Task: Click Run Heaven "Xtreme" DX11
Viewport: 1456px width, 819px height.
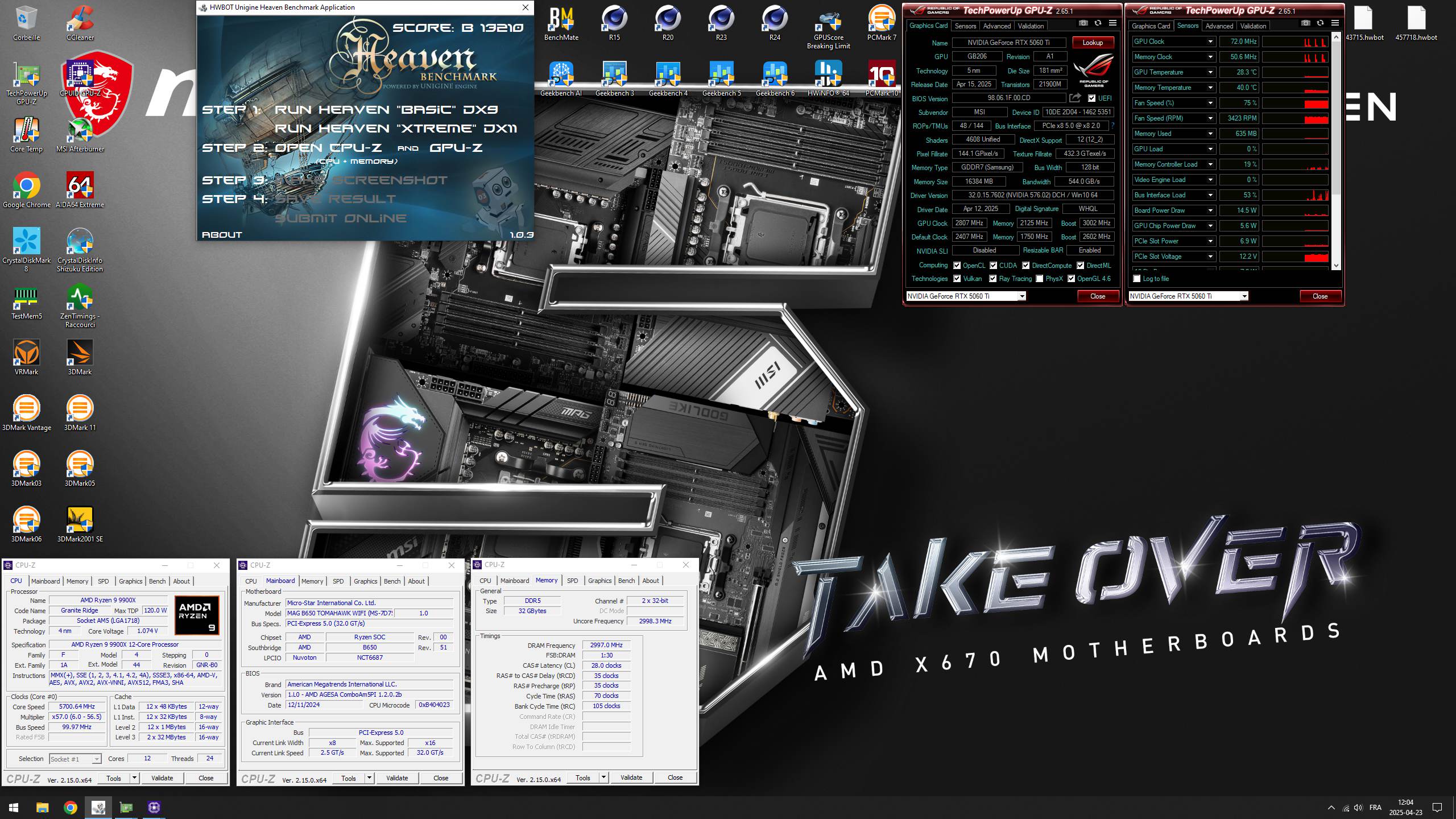Action: pyautogui.click(x=396, y=129)
